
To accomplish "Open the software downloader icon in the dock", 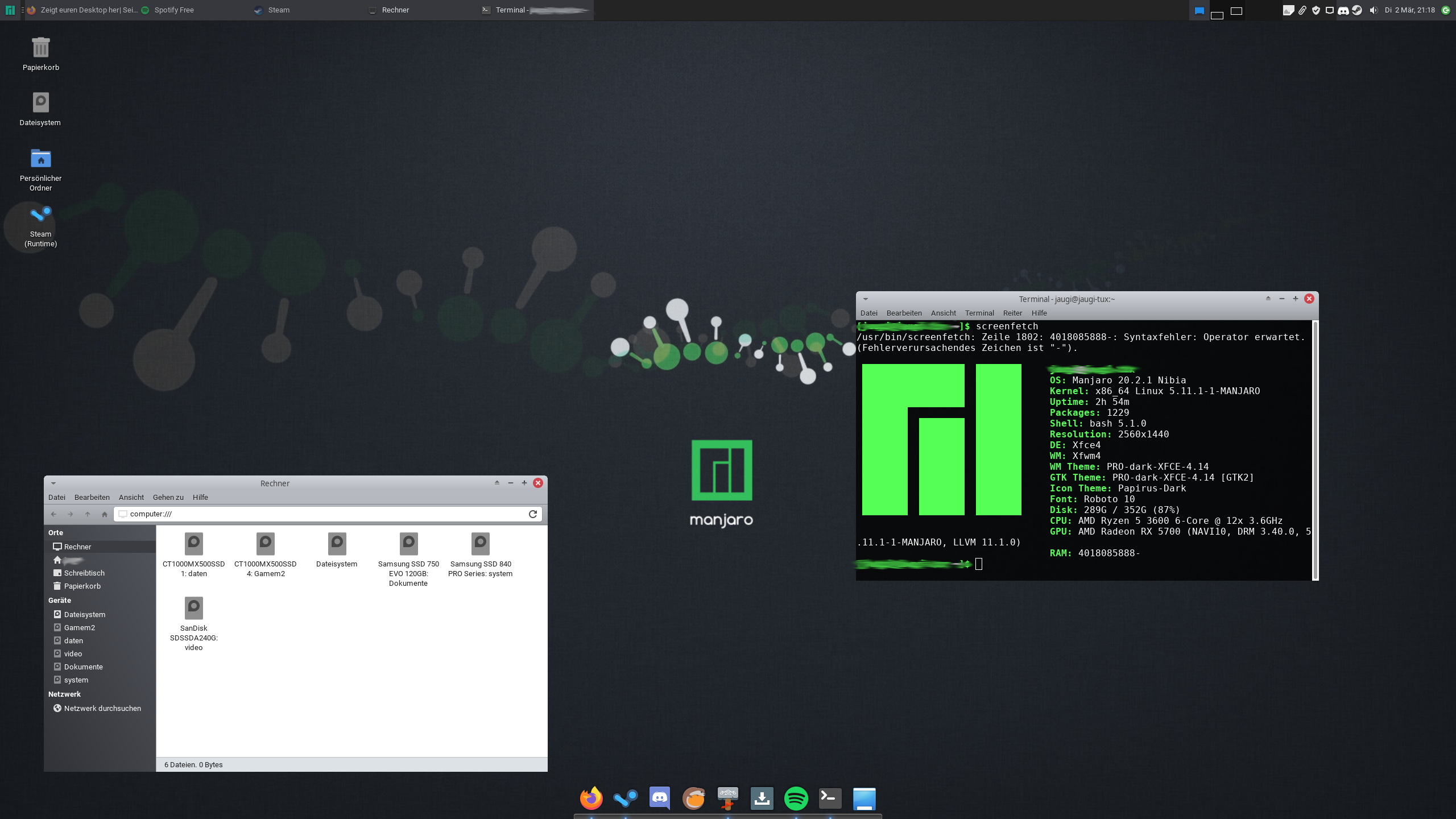I will click(762, 798).
